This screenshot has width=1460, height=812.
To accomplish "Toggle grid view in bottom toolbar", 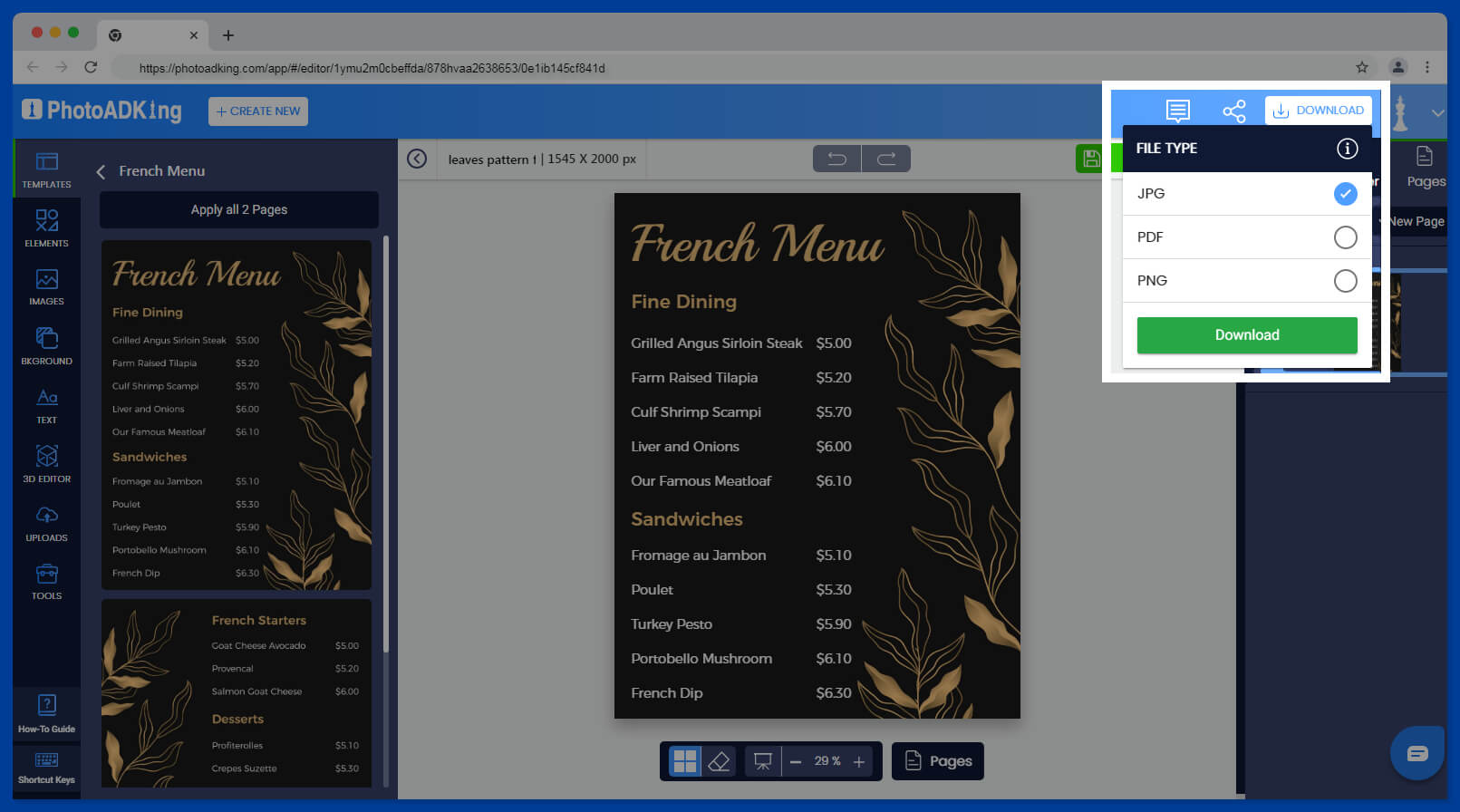I will 685,761.
